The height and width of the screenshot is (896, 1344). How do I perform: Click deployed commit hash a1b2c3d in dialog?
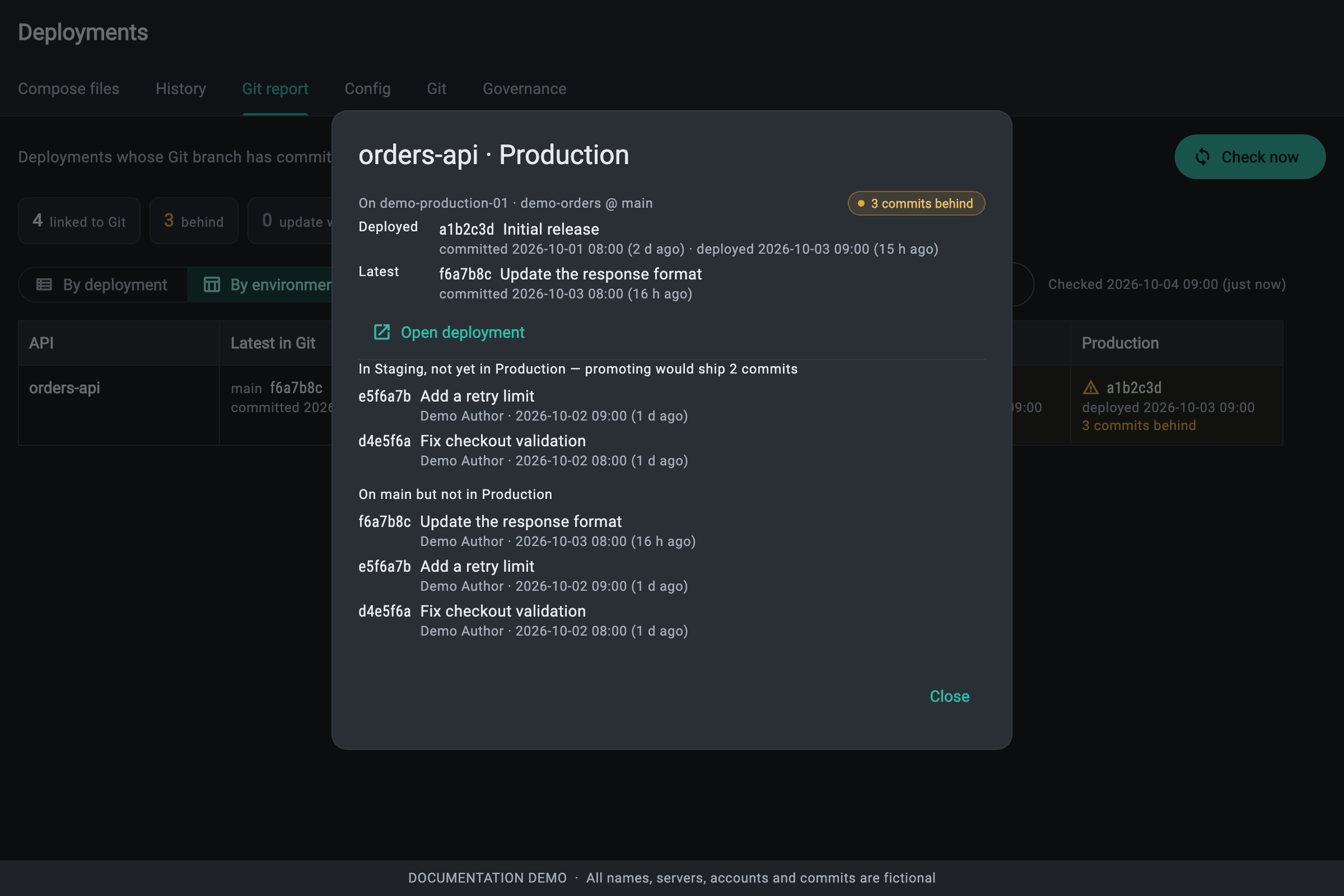(x=466, y=229)
